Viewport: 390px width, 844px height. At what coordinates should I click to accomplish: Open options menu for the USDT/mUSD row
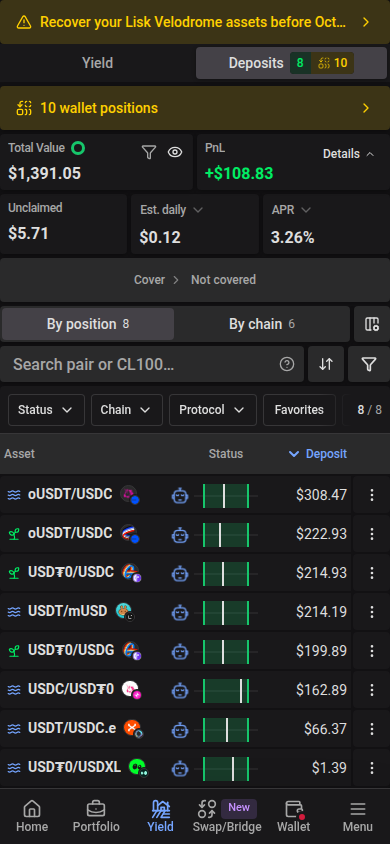point(371,612)
